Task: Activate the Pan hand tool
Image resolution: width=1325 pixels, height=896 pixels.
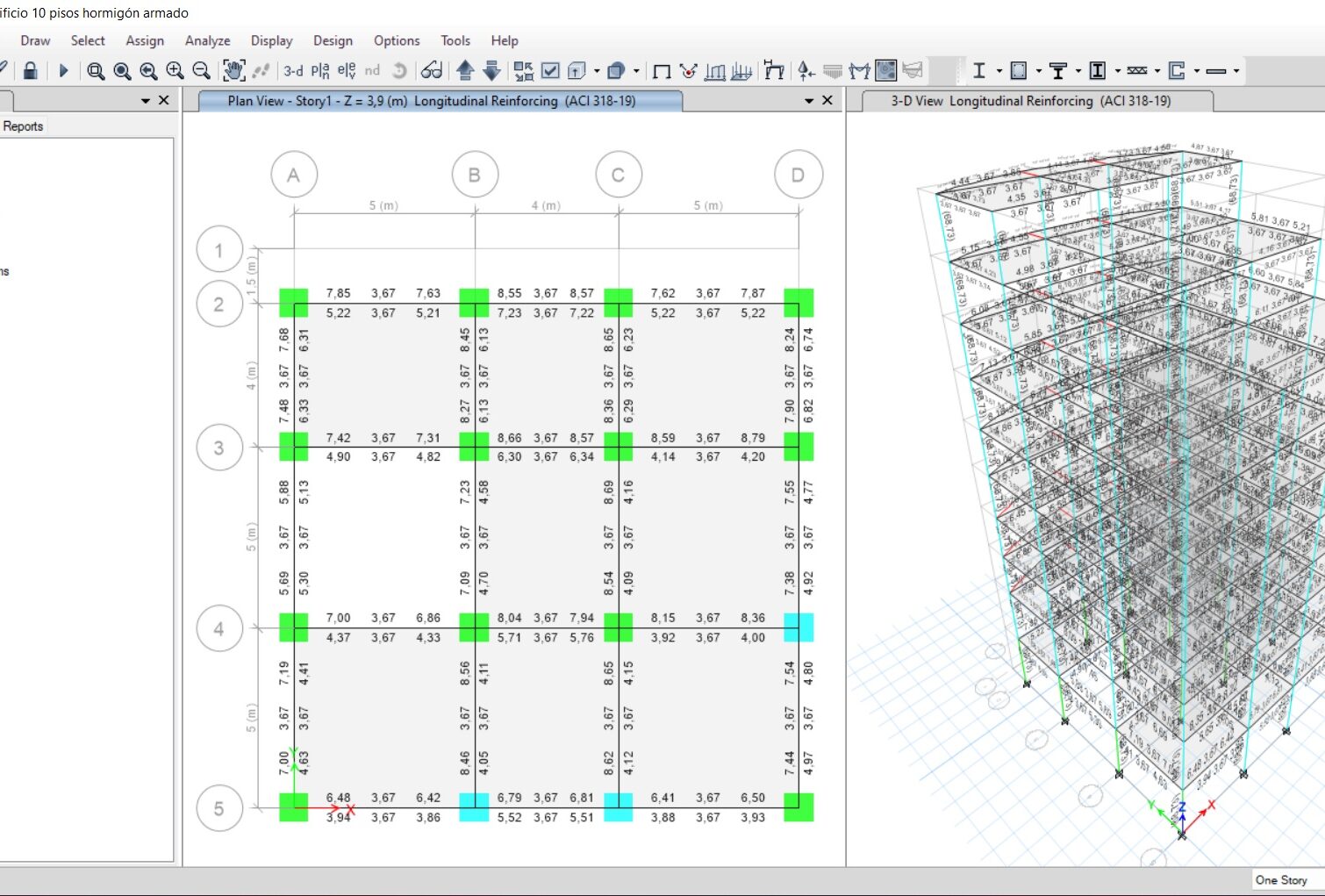Action: pyautogui.click(x=233, y=70)
